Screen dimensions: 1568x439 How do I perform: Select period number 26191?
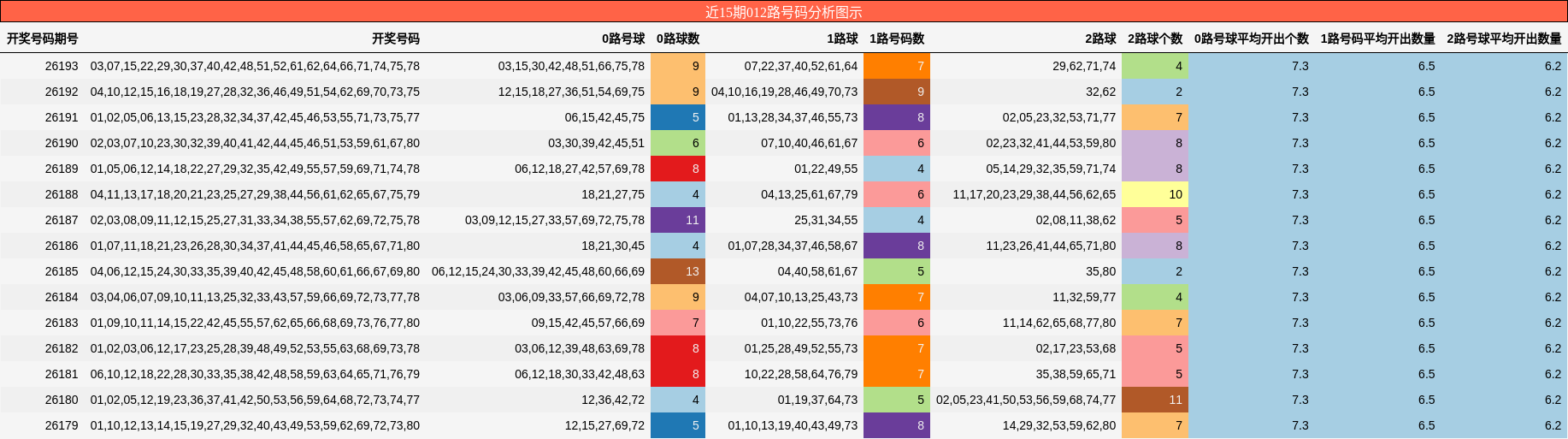tap(62, 117)
